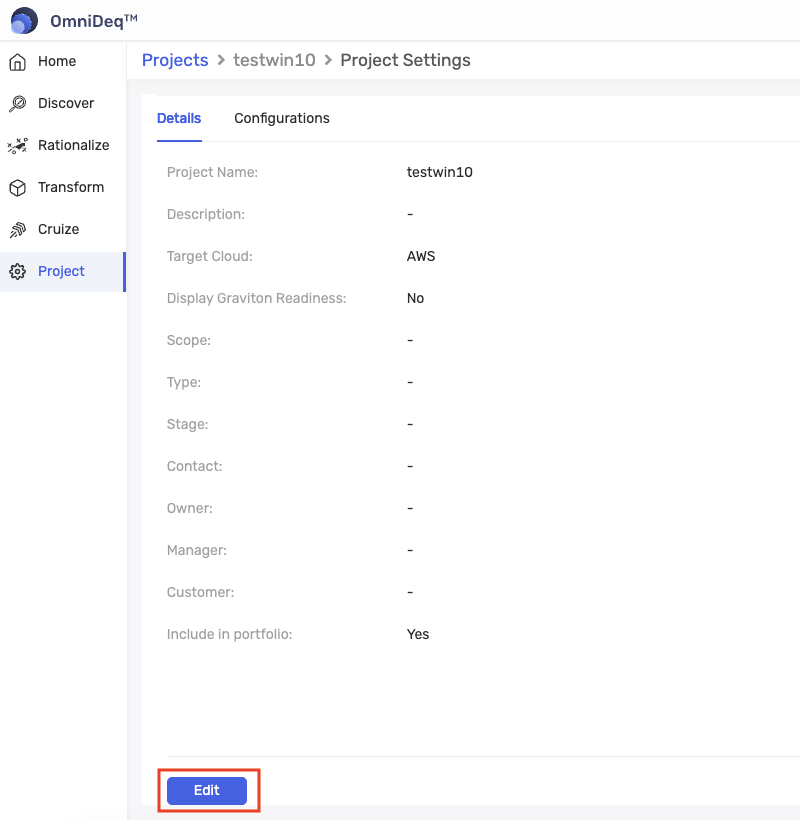Select the Cruize sidebar icon
This screenshot has width=800, height=820.
click(x=17, y=230)
